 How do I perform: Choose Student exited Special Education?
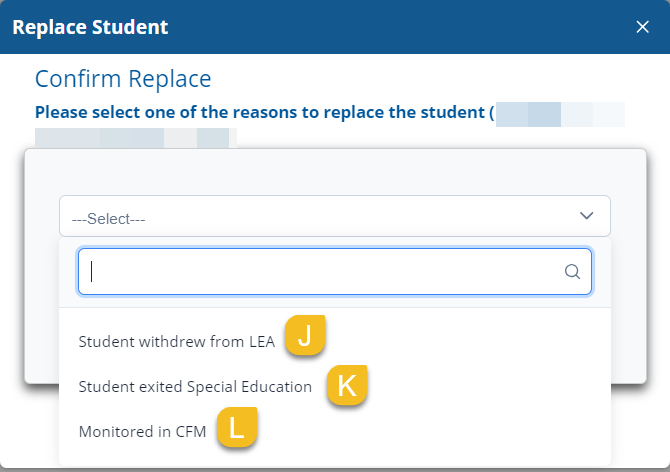[x=195, y=386]
